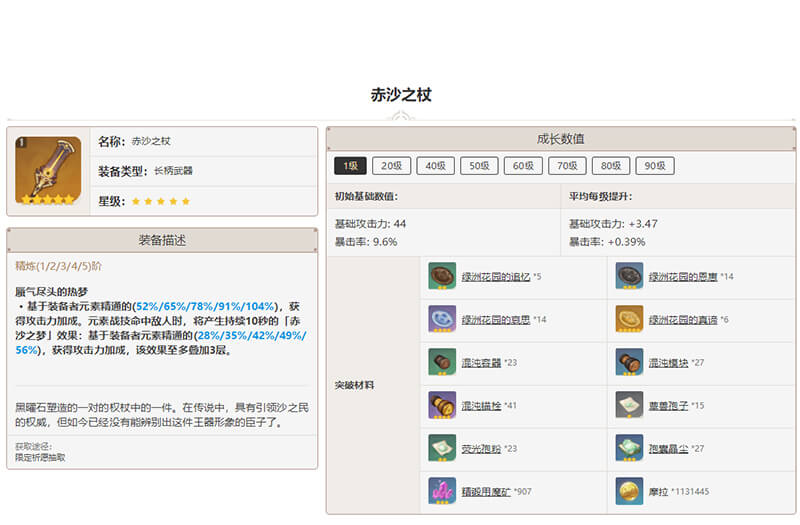Select the 1级 level tab
This screenshot has height=525, width=800.
[x=350, y=166]
